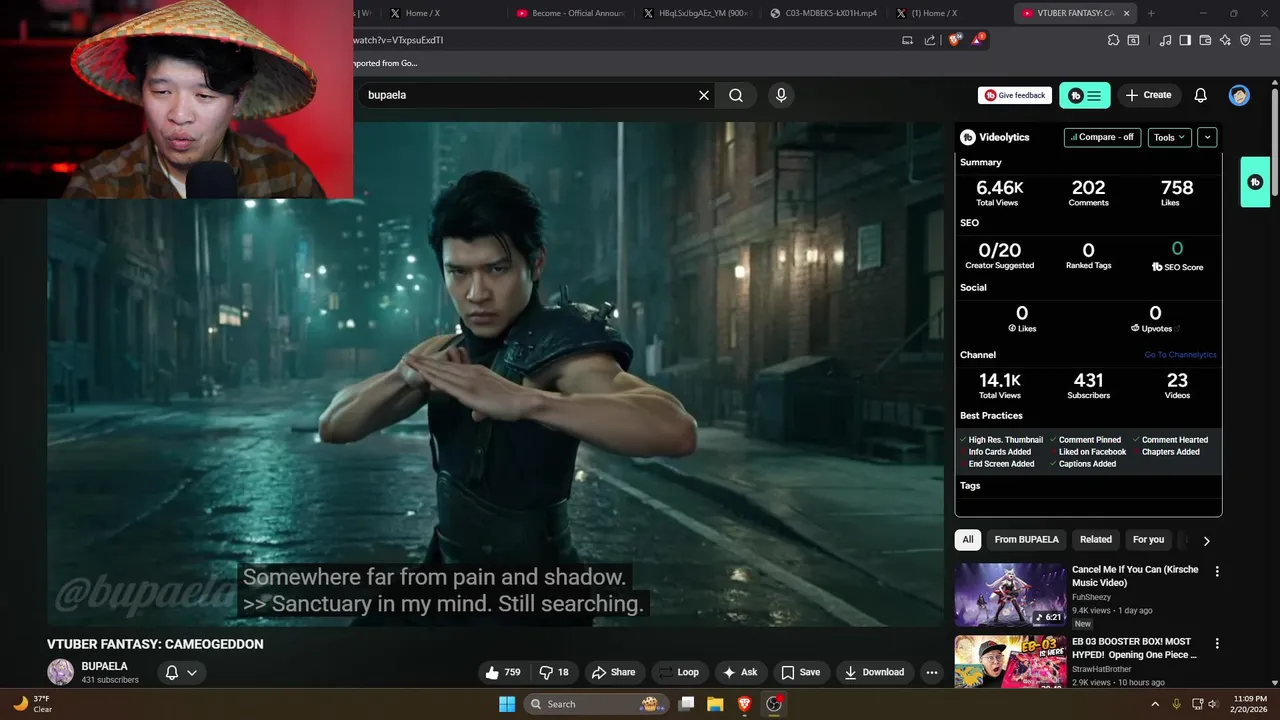Dislike the video with thumbs down
This screenshot has width=1280, height=720.
pos(555,672)
